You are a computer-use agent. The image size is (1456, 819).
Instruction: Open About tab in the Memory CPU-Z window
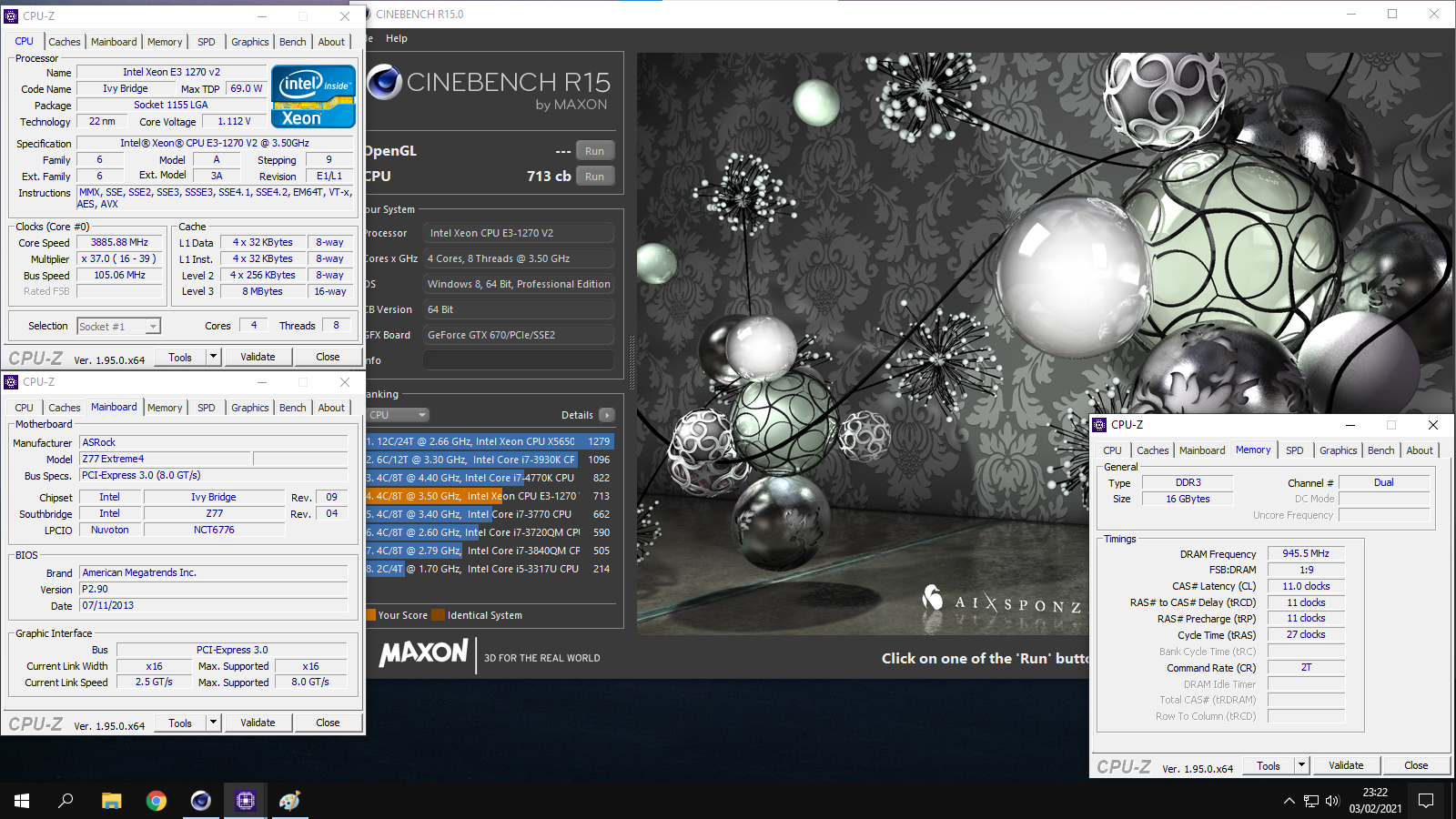(1420, 450)
